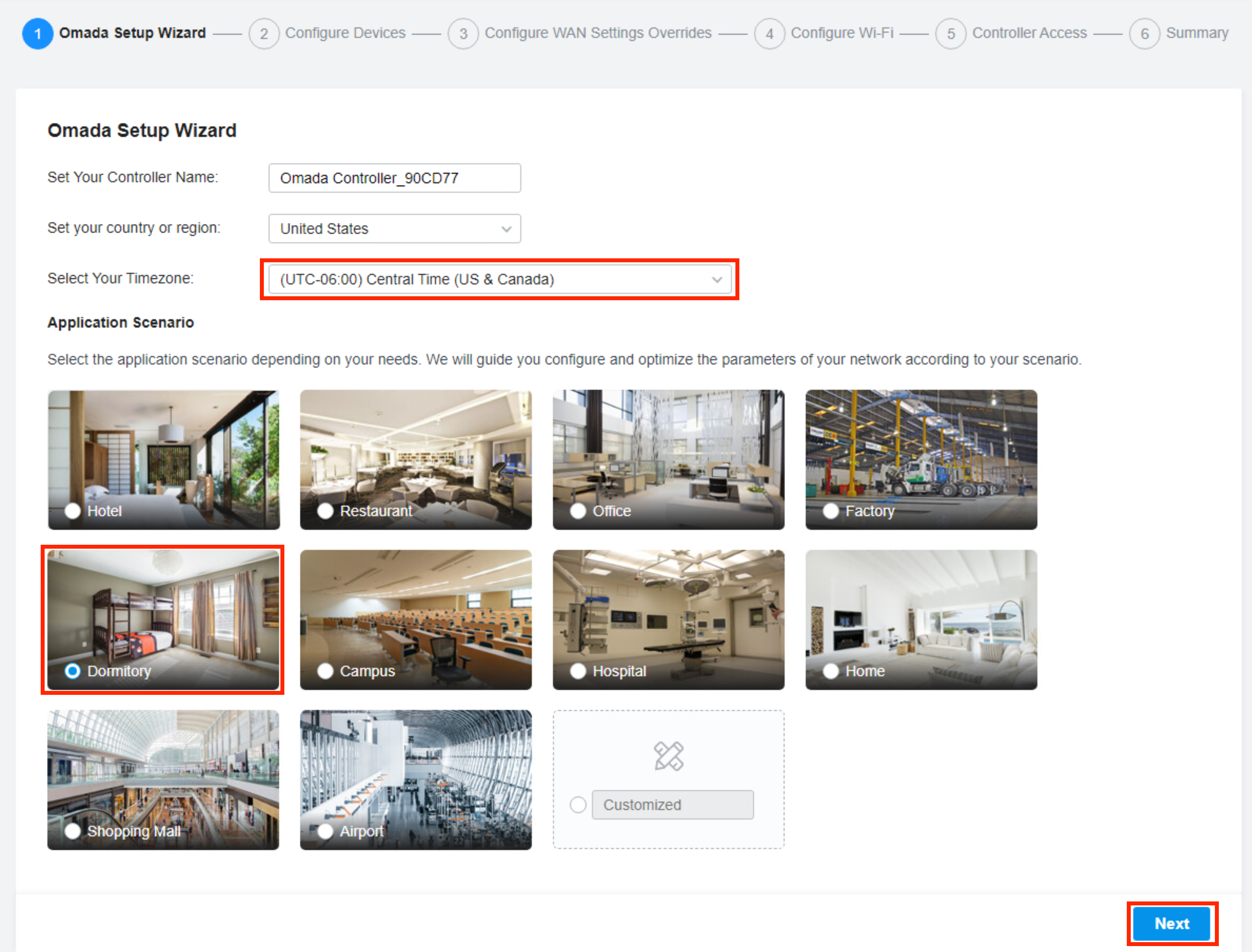Select the Customized radio button
The image size is (1252, 952).
[x=578, y=805]
